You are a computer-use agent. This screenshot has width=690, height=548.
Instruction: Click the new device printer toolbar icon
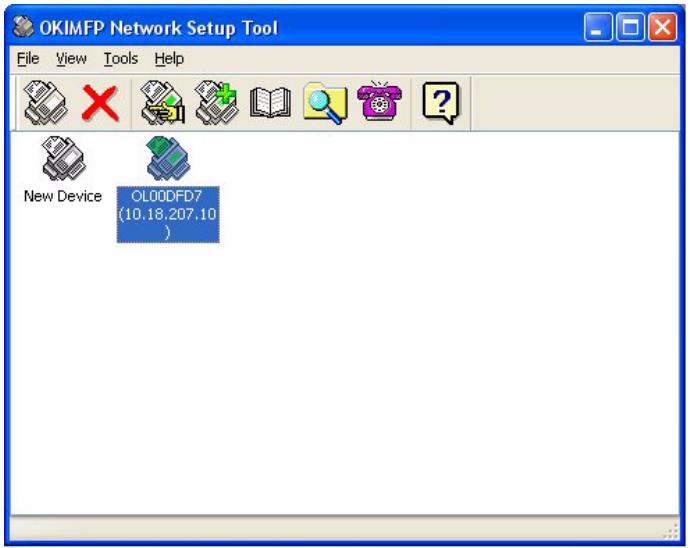pyautogui.click(x=46, y=103)
